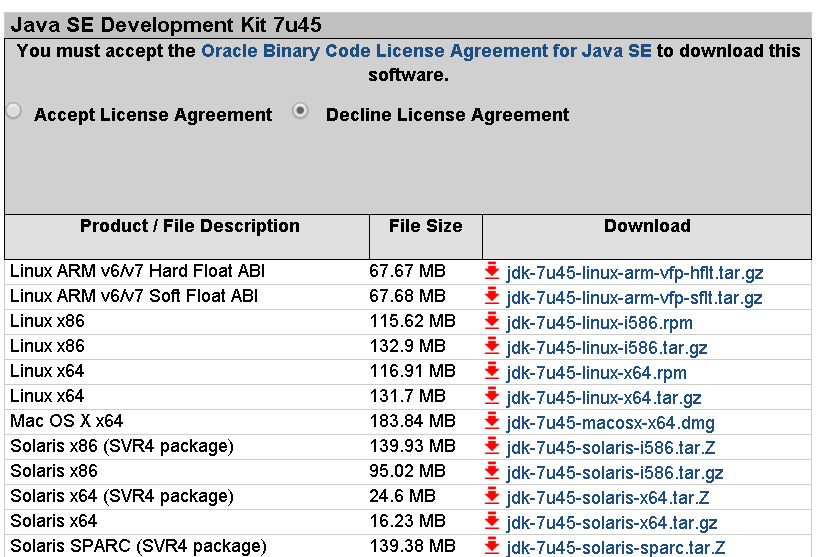Click red download arrow beside linux-x64.rpm
831x557 pixels.
(492, 371)
